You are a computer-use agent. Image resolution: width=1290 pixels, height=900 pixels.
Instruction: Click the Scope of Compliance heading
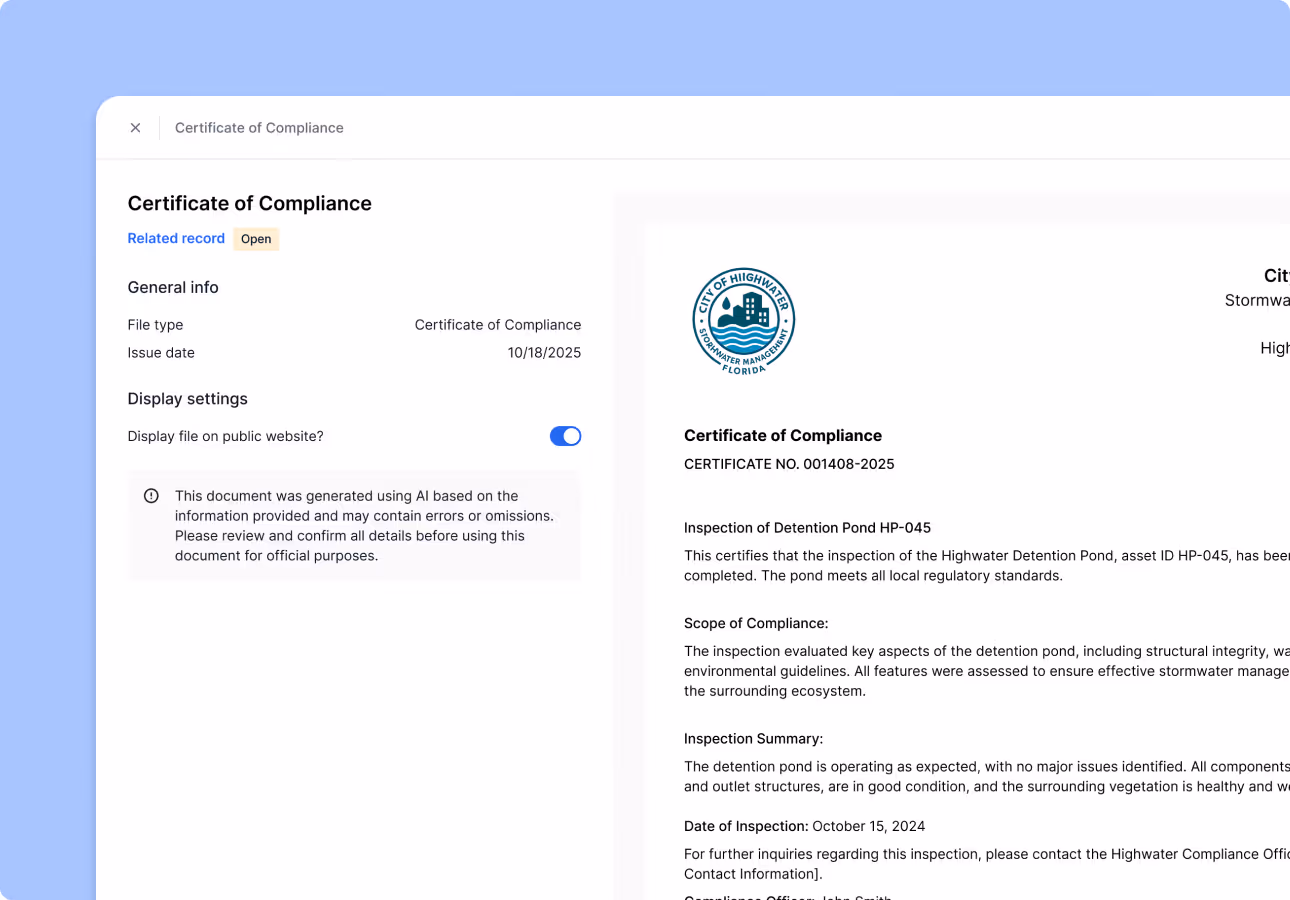(x=756, y=623)
